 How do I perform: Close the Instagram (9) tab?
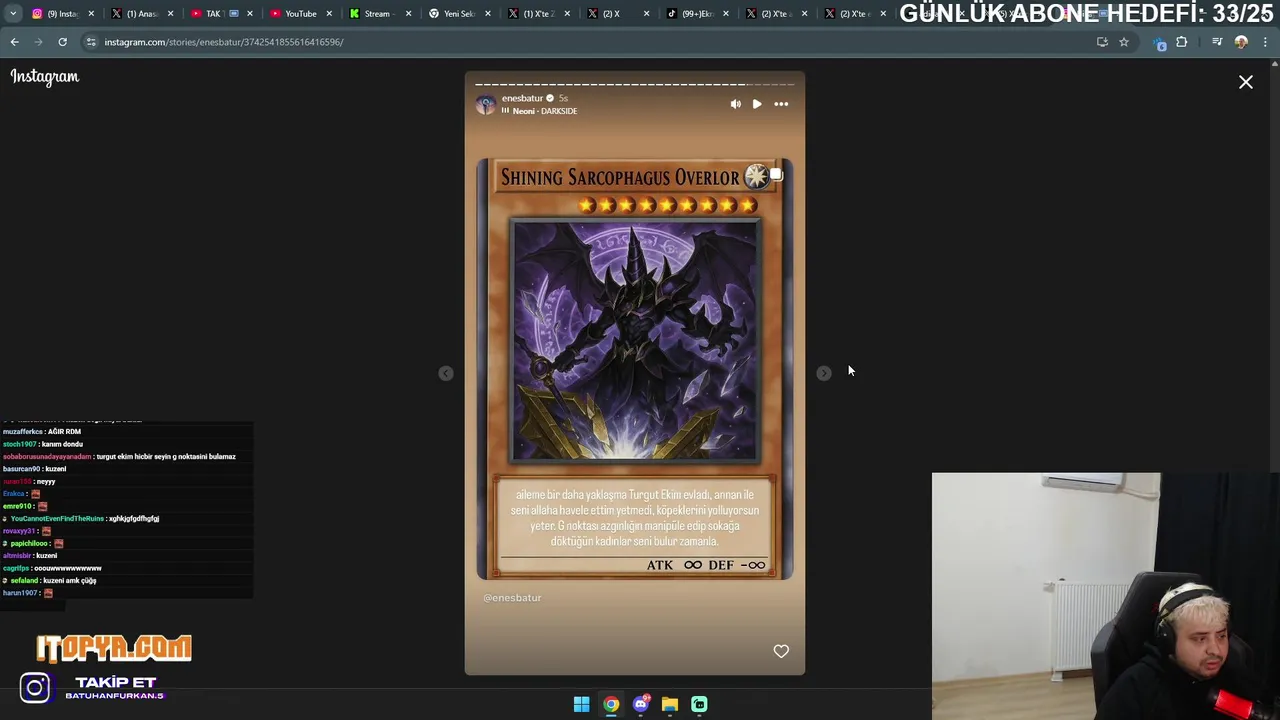click(x=91, y=14)
